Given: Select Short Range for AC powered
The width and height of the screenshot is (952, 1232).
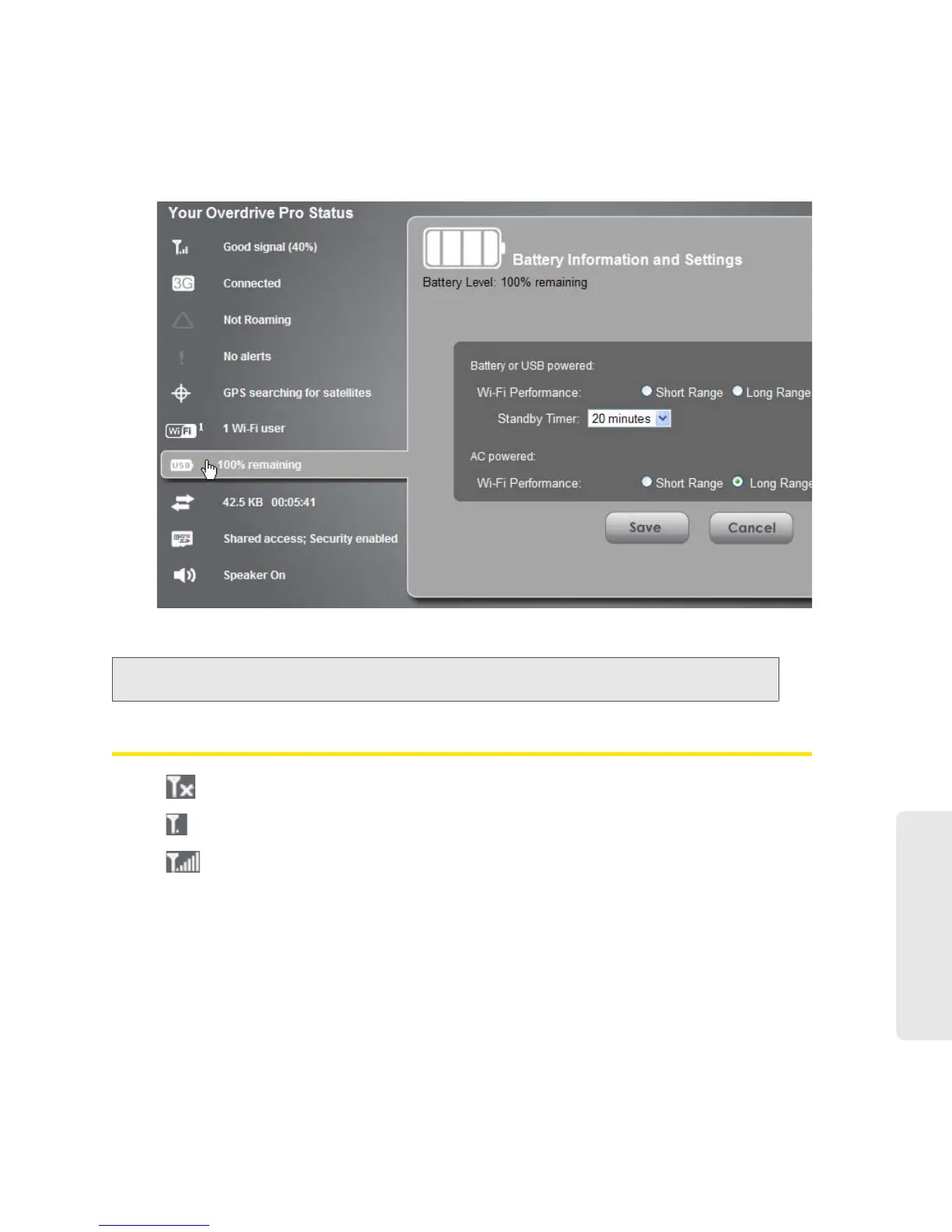Looking at the screenshot, I should 646,482.
